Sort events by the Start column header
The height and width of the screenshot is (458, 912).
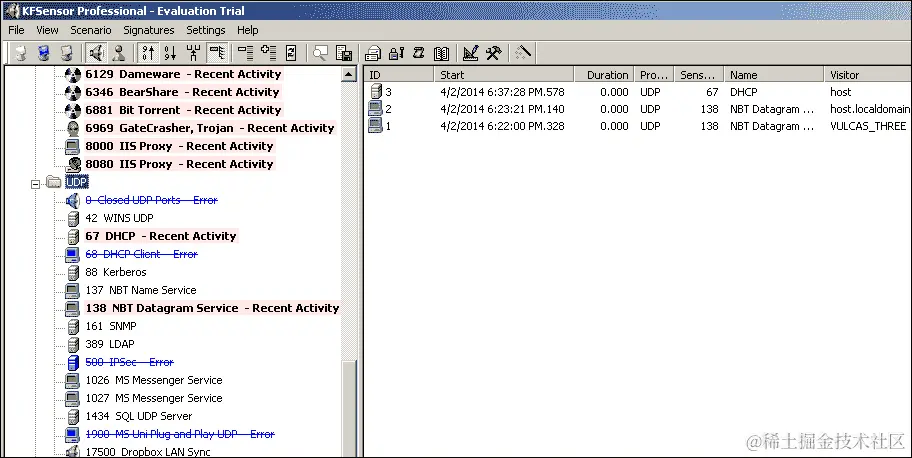504,74
